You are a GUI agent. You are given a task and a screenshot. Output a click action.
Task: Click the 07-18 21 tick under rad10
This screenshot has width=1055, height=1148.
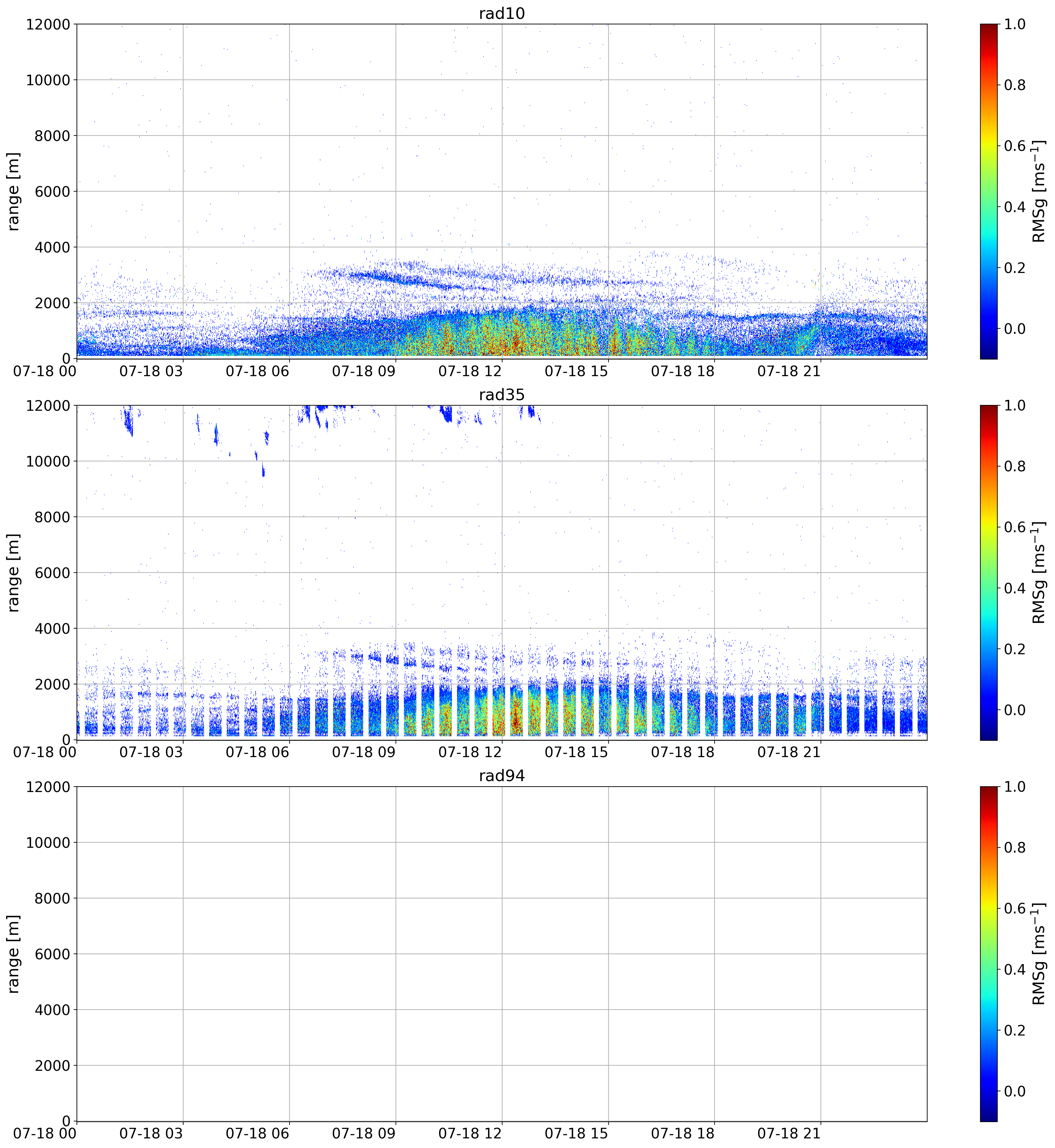[x=789, y=371]
